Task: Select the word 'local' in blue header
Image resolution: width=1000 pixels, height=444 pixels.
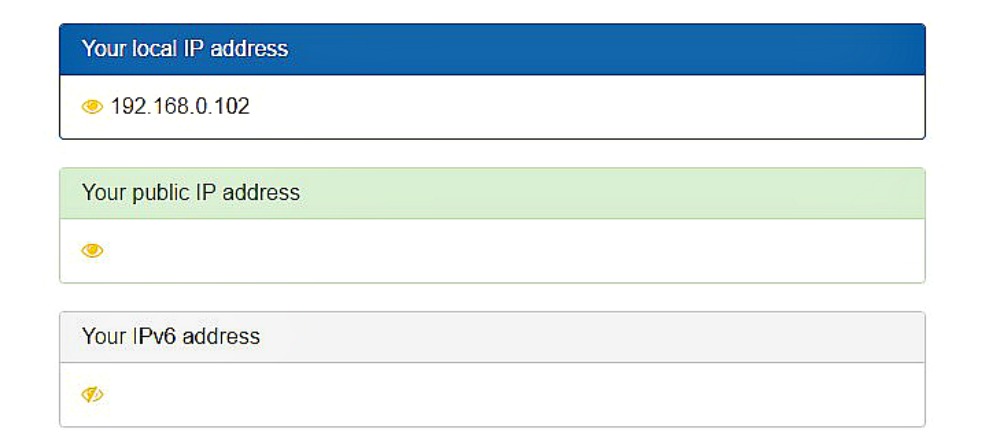Action: pyautogui.click(x=154, y=48)
